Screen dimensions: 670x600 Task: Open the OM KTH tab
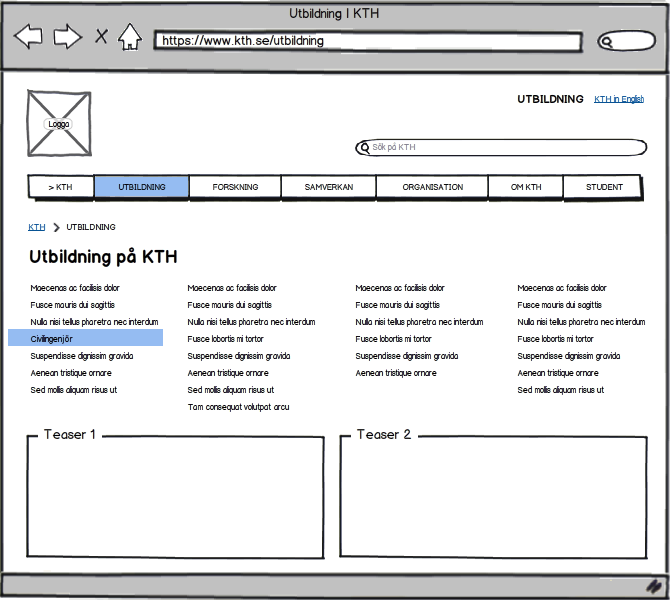526,187
